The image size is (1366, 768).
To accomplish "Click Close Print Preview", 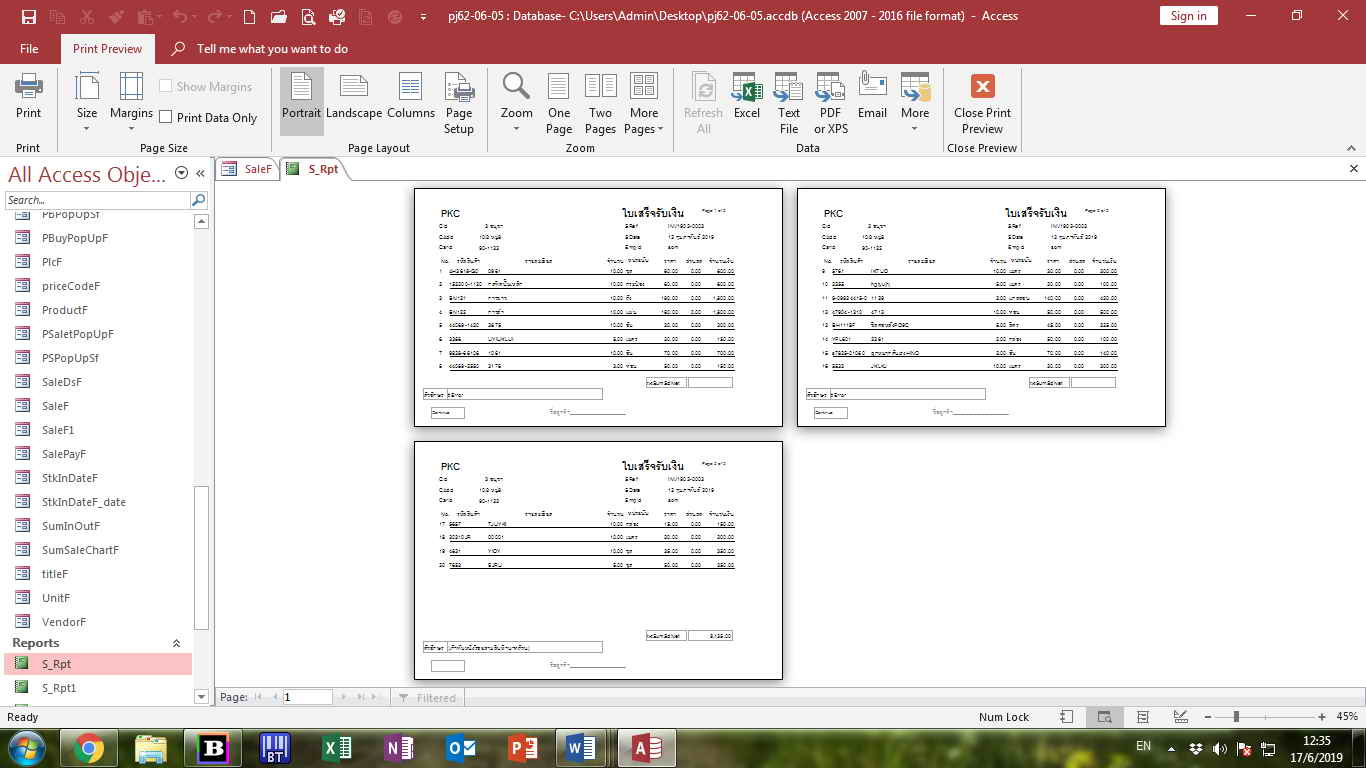I will 982,102.
